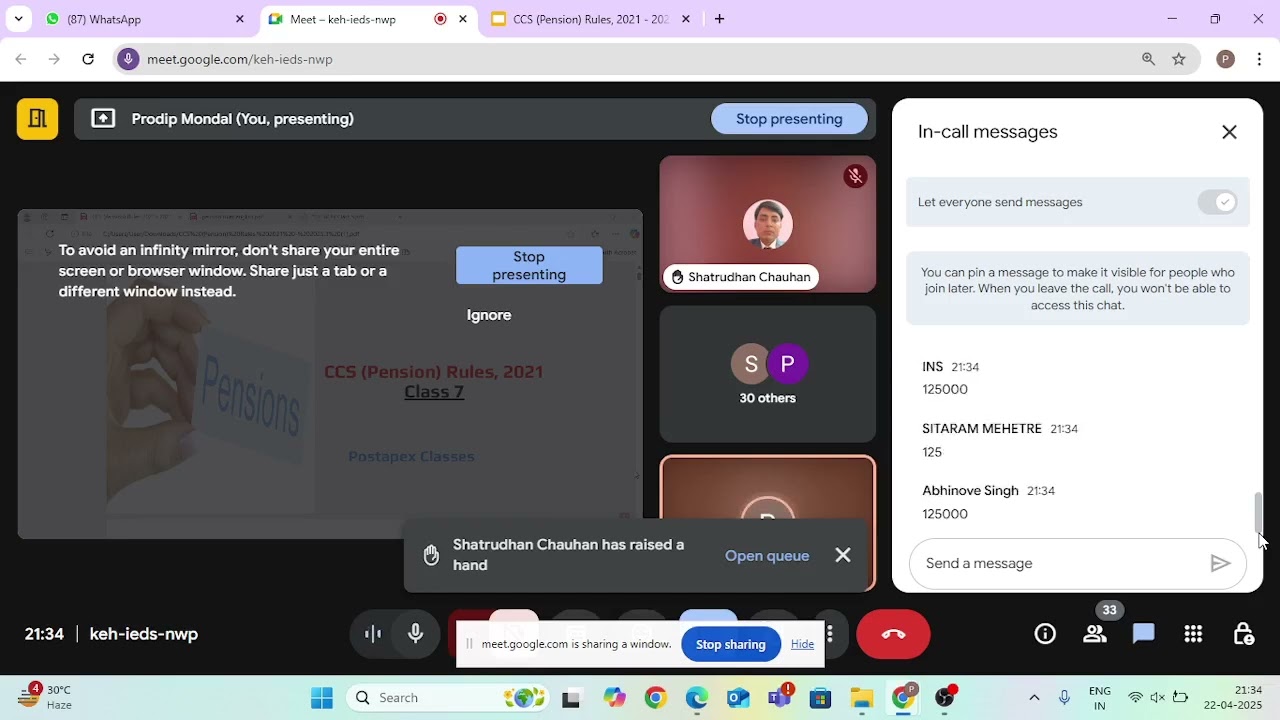Click the Stop presenting button in top bar

[789, 119]
